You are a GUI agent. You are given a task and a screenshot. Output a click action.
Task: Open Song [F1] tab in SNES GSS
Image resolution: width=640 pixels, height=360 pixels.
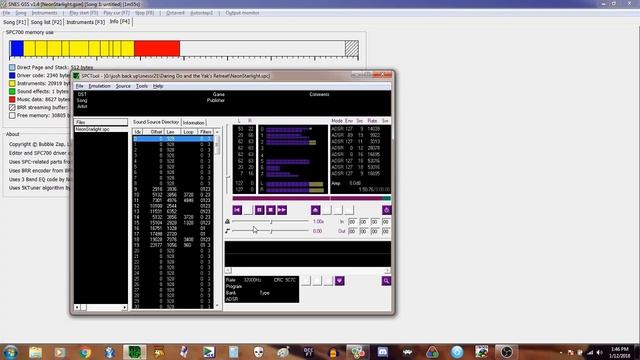(15, 22)
